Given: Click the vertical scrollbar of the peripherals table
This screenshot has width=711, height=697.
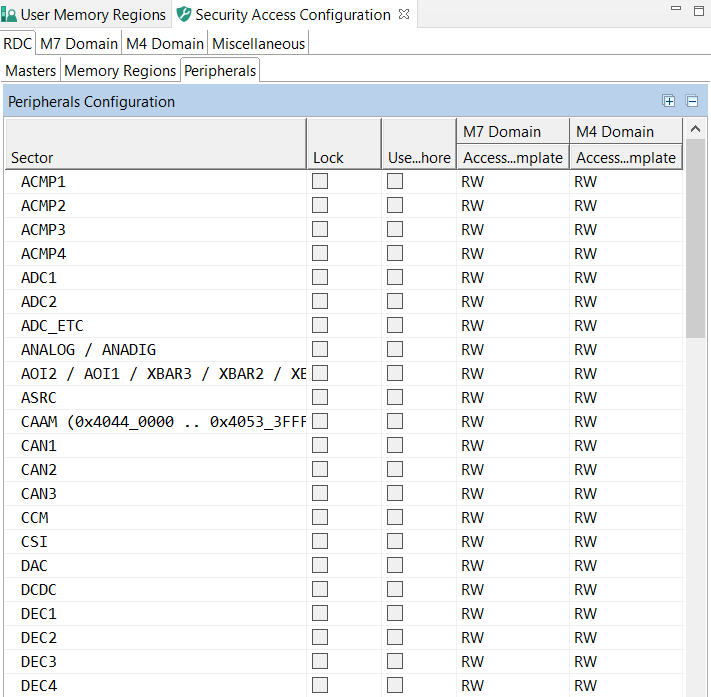Looking at the screenshot, I should [695, 240].
